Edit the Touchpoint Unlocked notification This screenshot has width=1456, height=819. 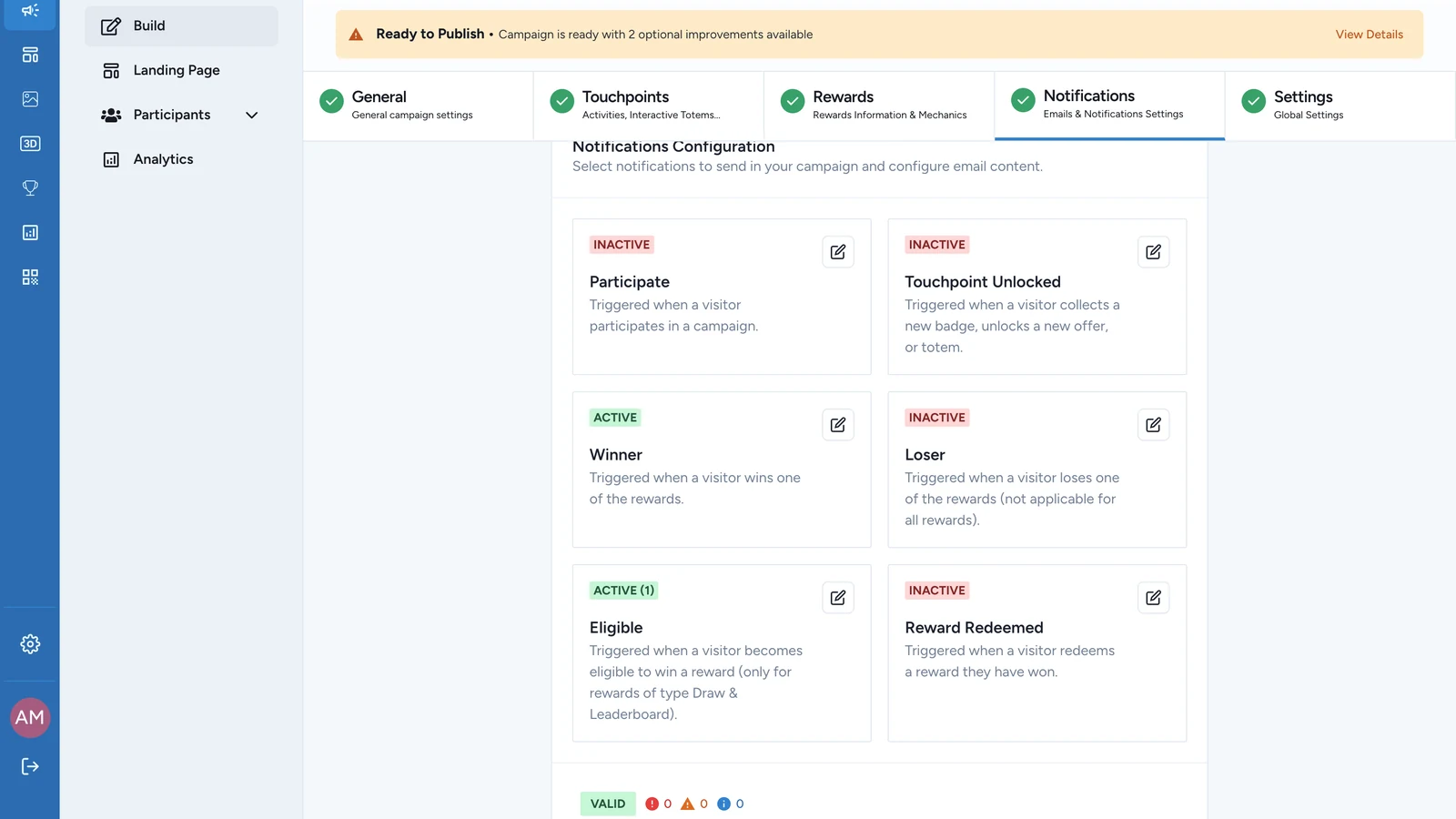1153,252
